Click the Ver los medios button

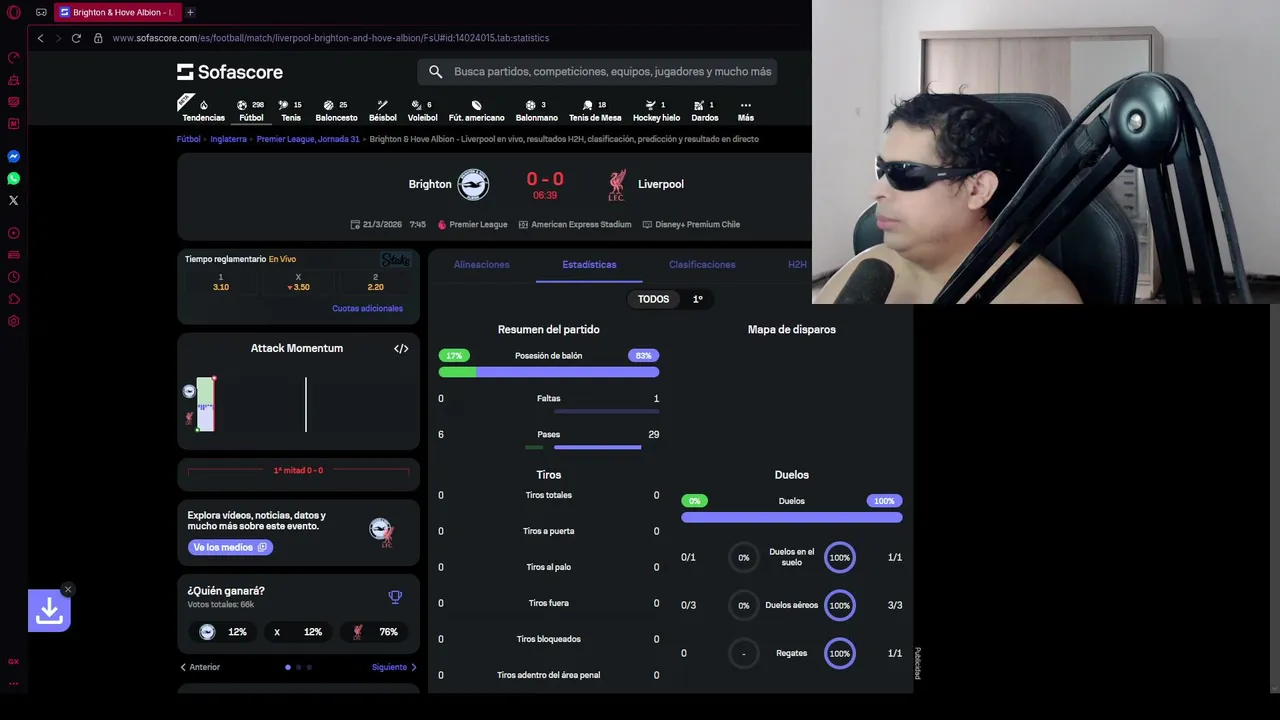coord(230,547)
